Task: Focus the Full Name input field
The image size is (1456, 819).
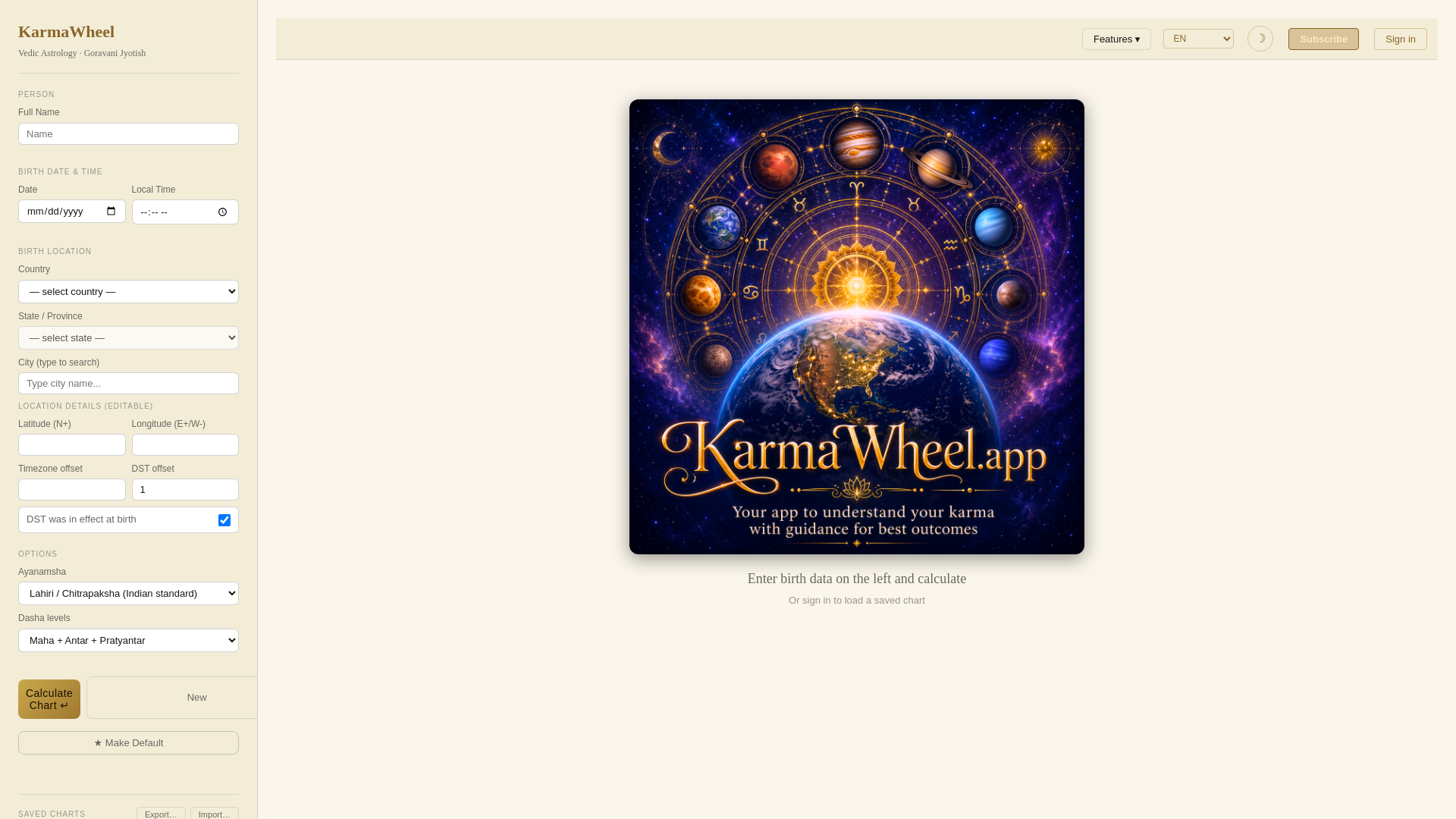Action: pyautogui.click(x=128, y=133)
